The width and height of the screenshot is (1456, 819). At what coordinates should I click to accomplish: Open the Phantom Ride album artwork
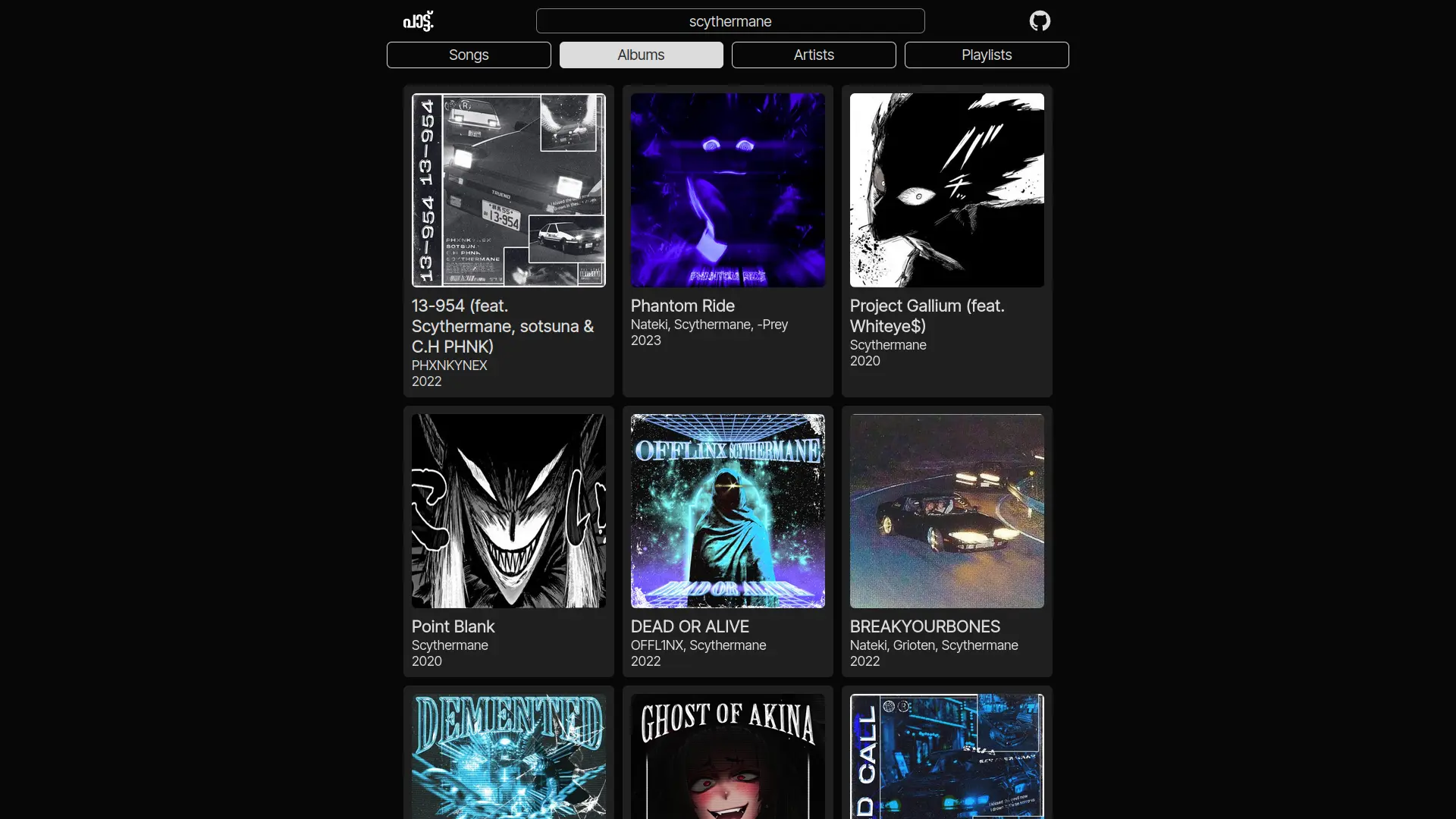[x=727, y=190]
